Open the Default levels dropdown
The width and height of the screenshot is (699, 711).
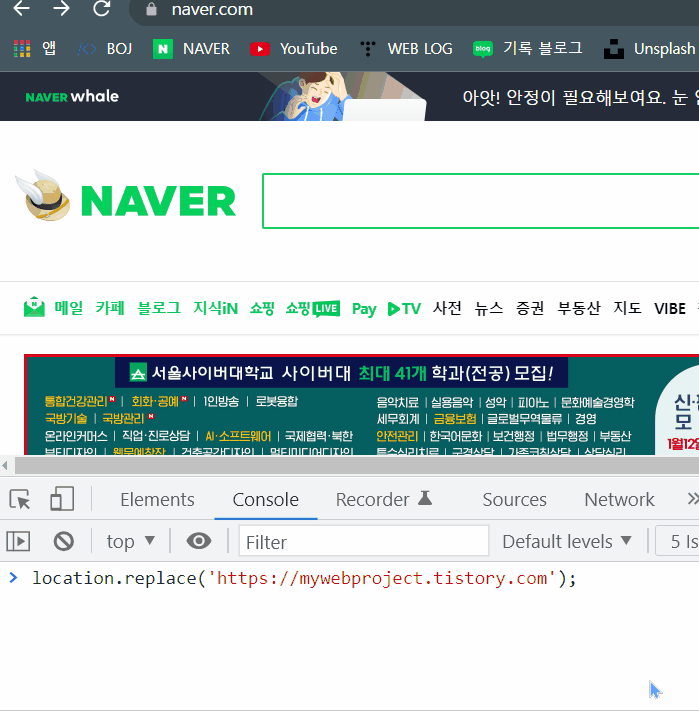[x=567, y=541]
